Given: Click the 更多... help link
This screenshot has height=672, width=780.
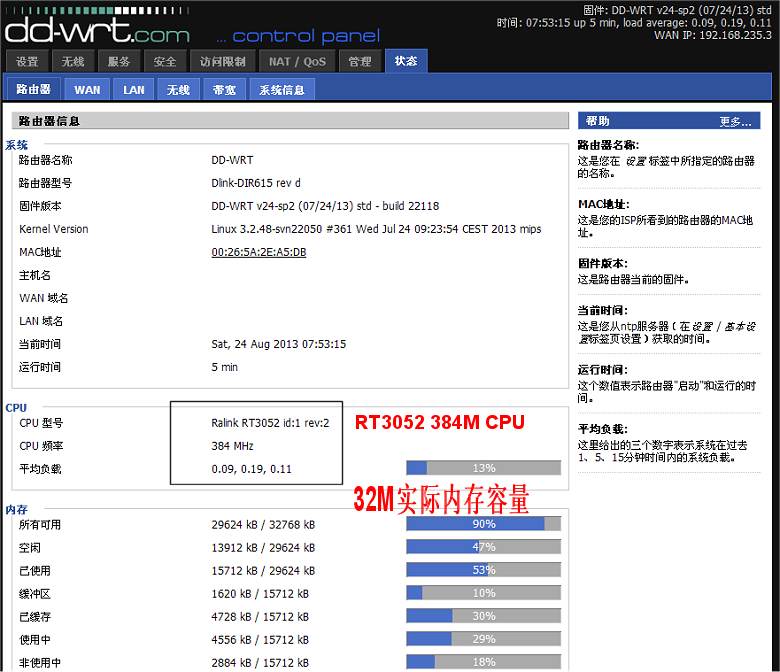Looking at the screenshot, I should (735, 122).
